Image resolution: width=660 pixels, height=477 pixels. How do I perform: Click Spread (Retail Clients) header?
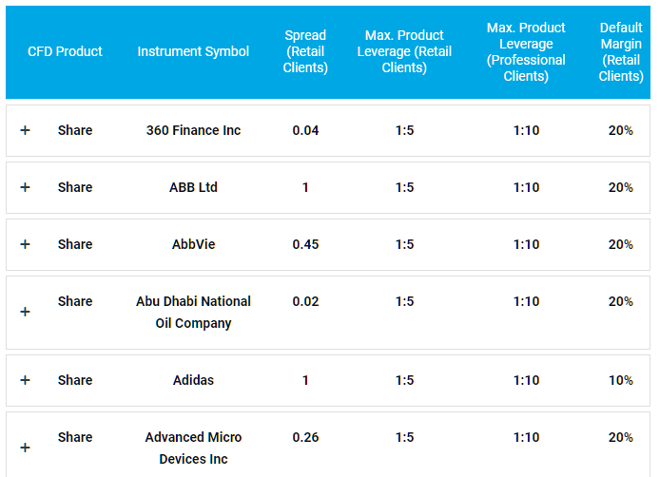tap(306, 51)
